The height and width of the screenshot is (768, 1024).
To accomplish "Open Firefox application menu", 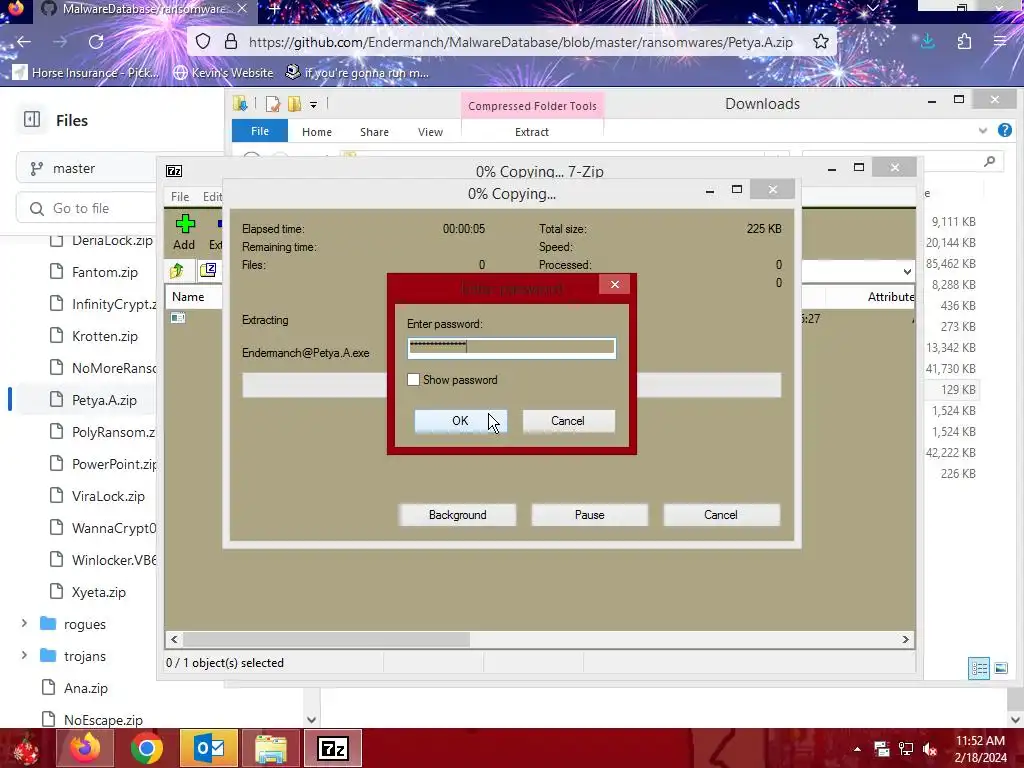I will tap(1000, 42).
